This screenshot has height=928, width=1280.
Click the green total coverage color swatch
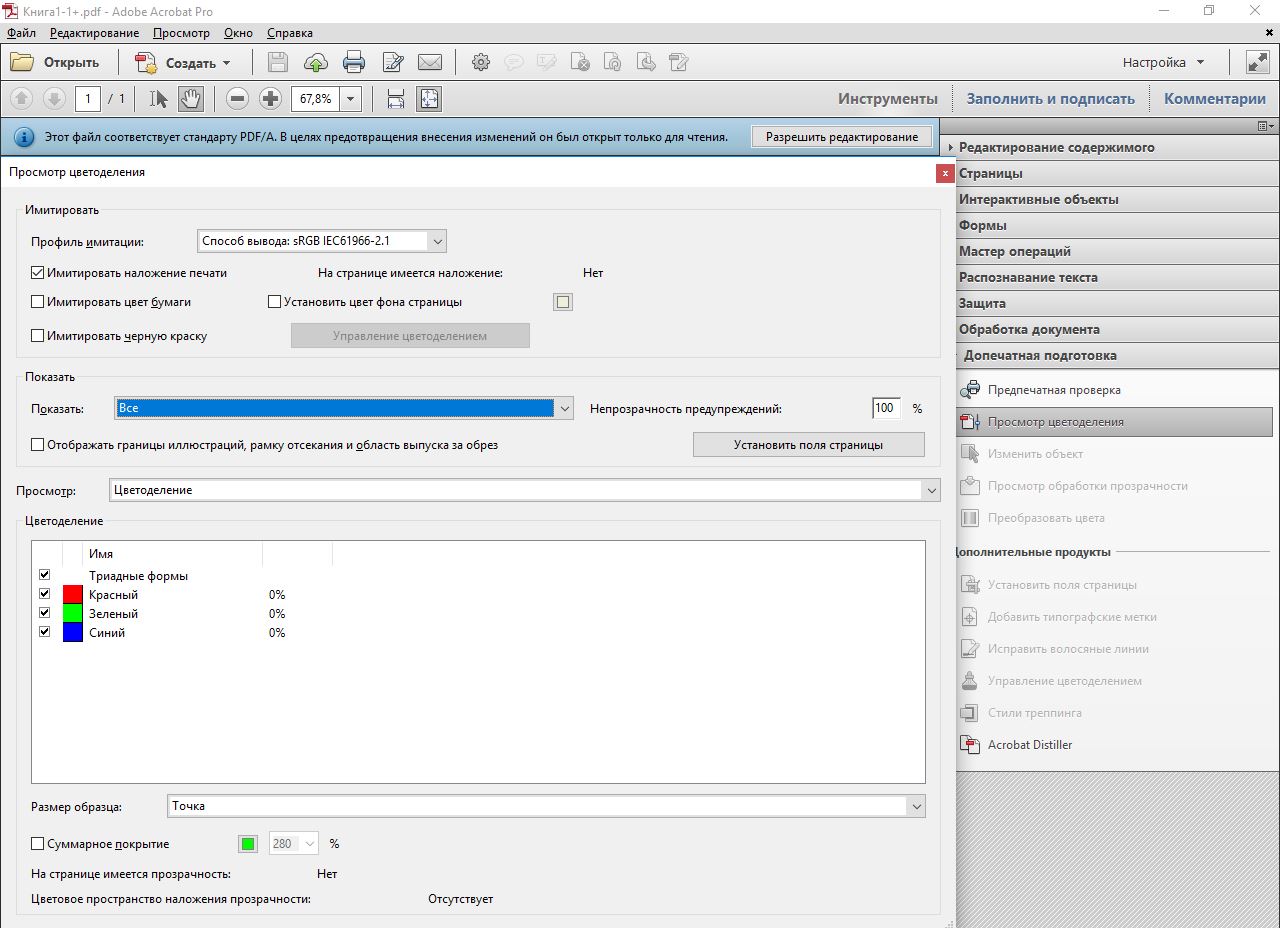[x=248, y=843]
